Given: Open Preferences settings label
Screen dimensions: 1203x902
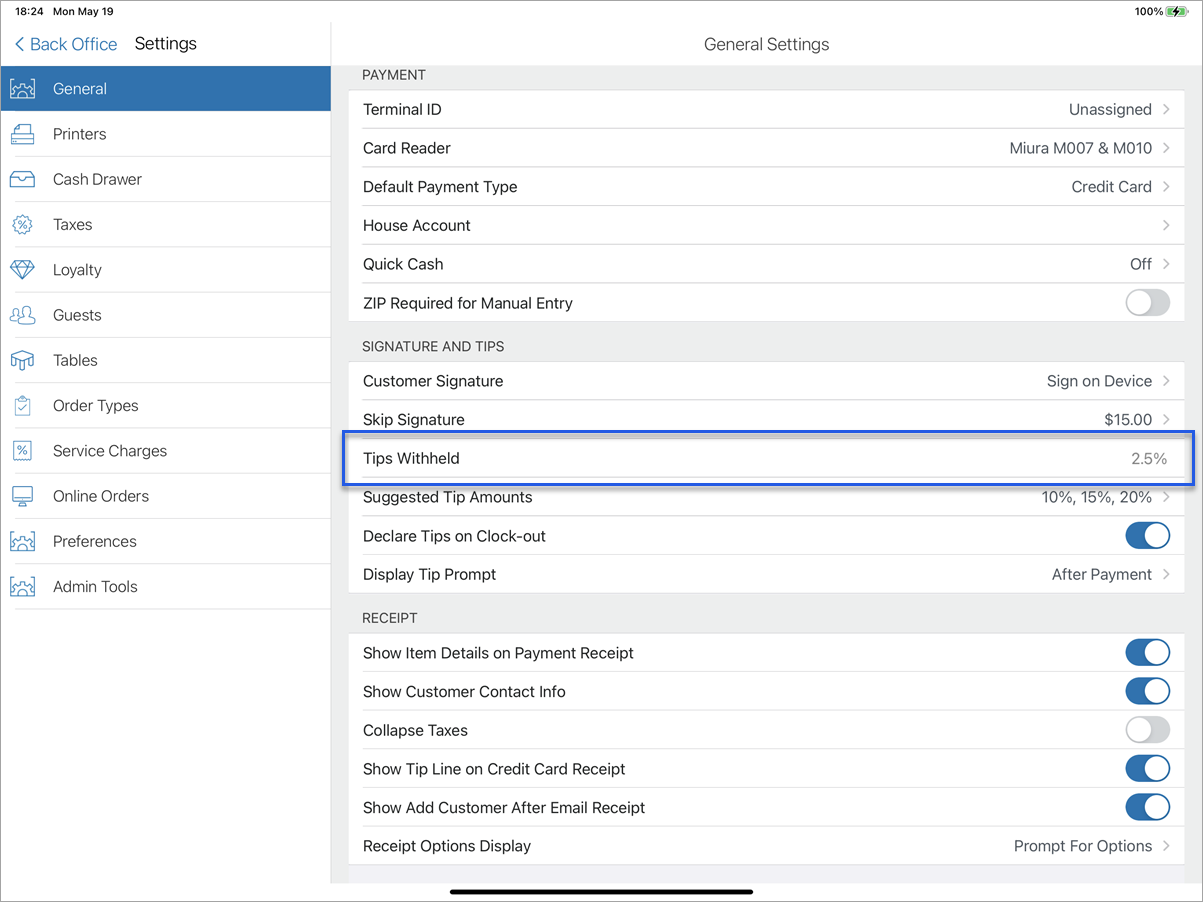Looking at the screenshot, I should pyautogui.click(x=95, y=541).
